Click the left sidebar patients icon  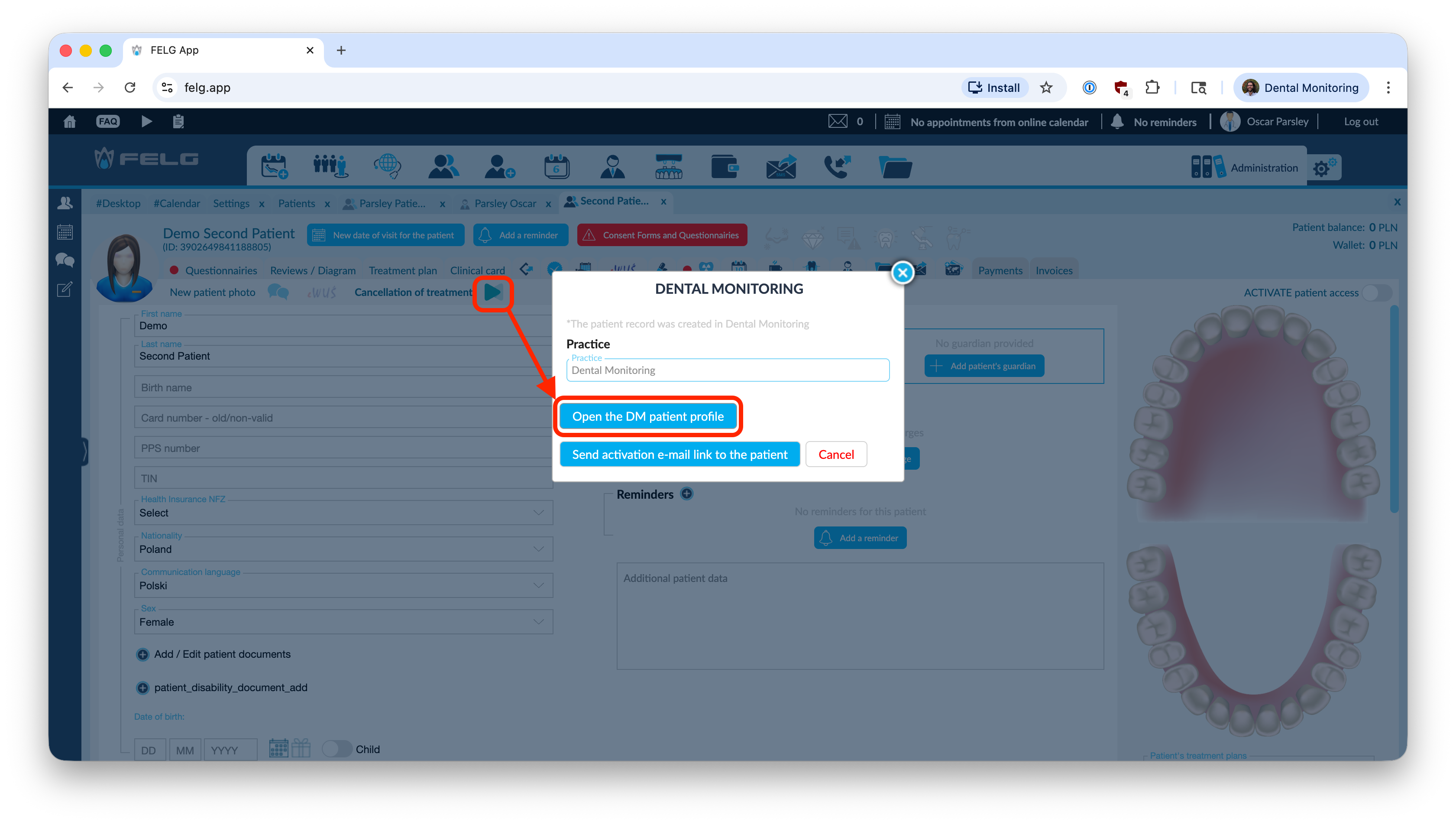(x=65, y=203)
